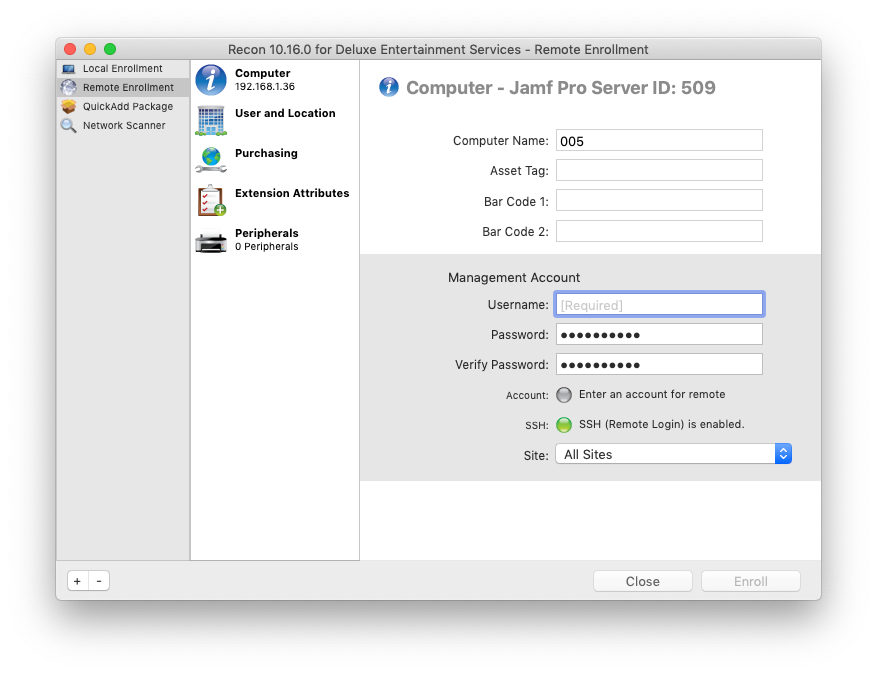This screenshot has height=674, width=877.
Task: Click the plus add button
Action: point(78,581)
